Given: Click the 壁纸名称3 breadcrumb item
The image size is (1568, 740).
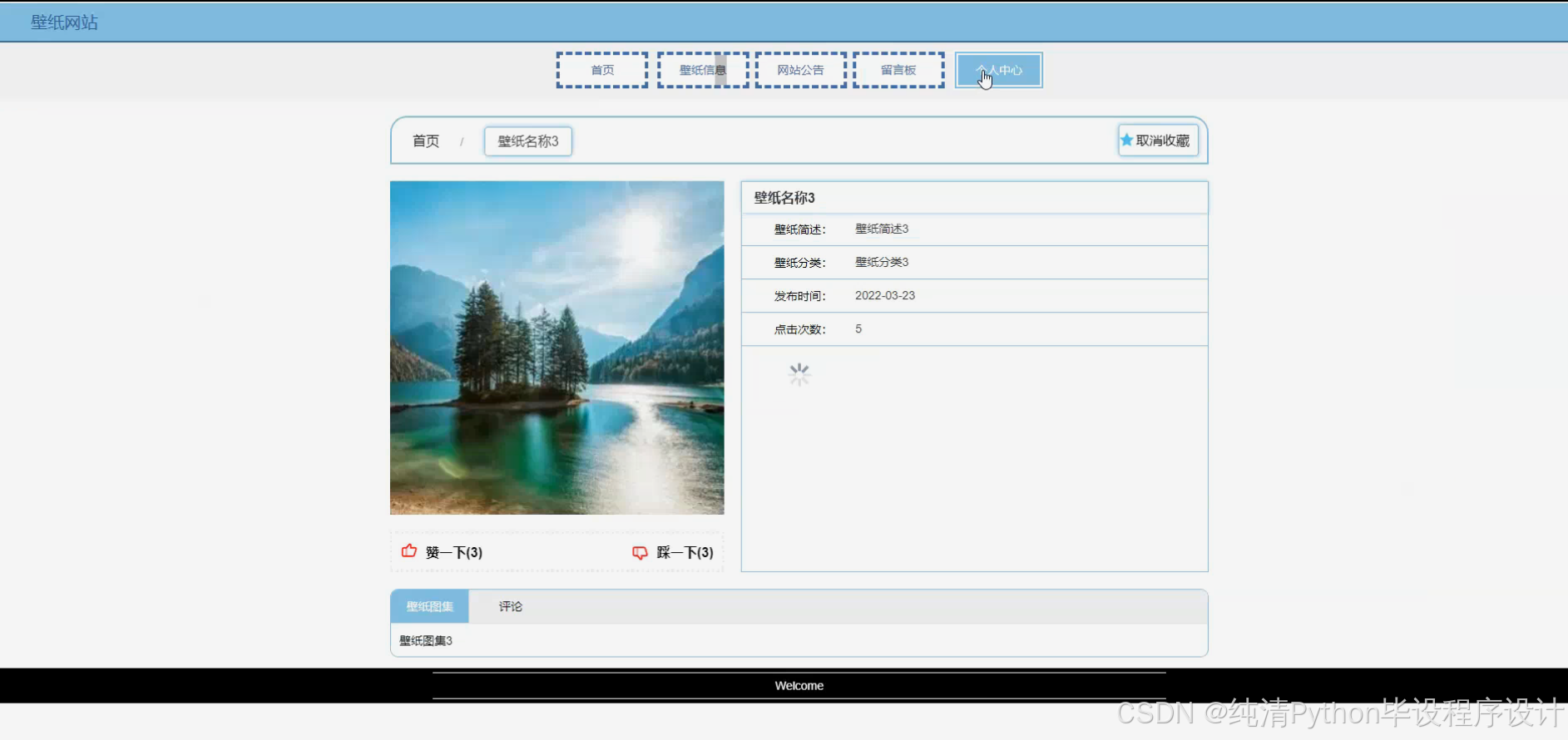Looking at the screenshot, I should 528,141.
